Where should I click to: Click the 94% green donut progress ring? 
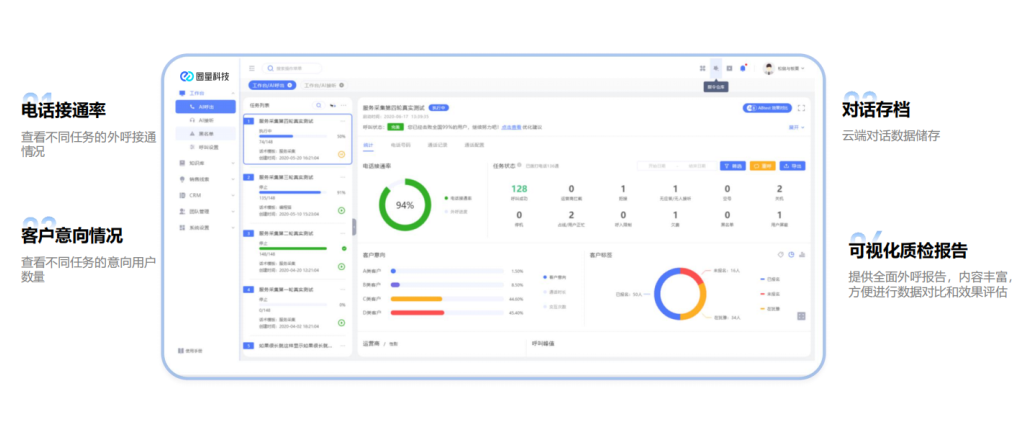pyautogui.click(x=404, y=205)
